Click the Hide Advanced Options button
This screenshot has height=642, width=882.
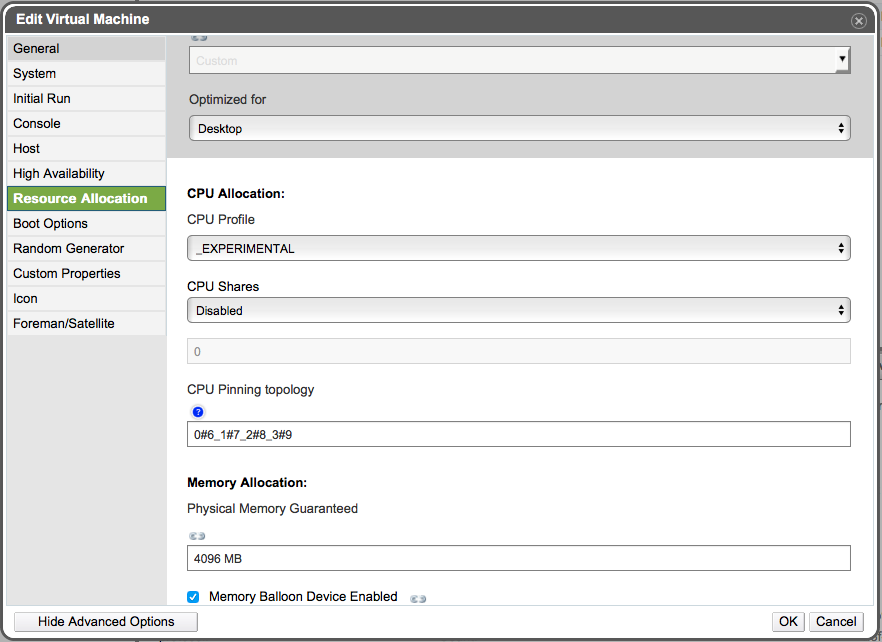[x=106, y=622]
